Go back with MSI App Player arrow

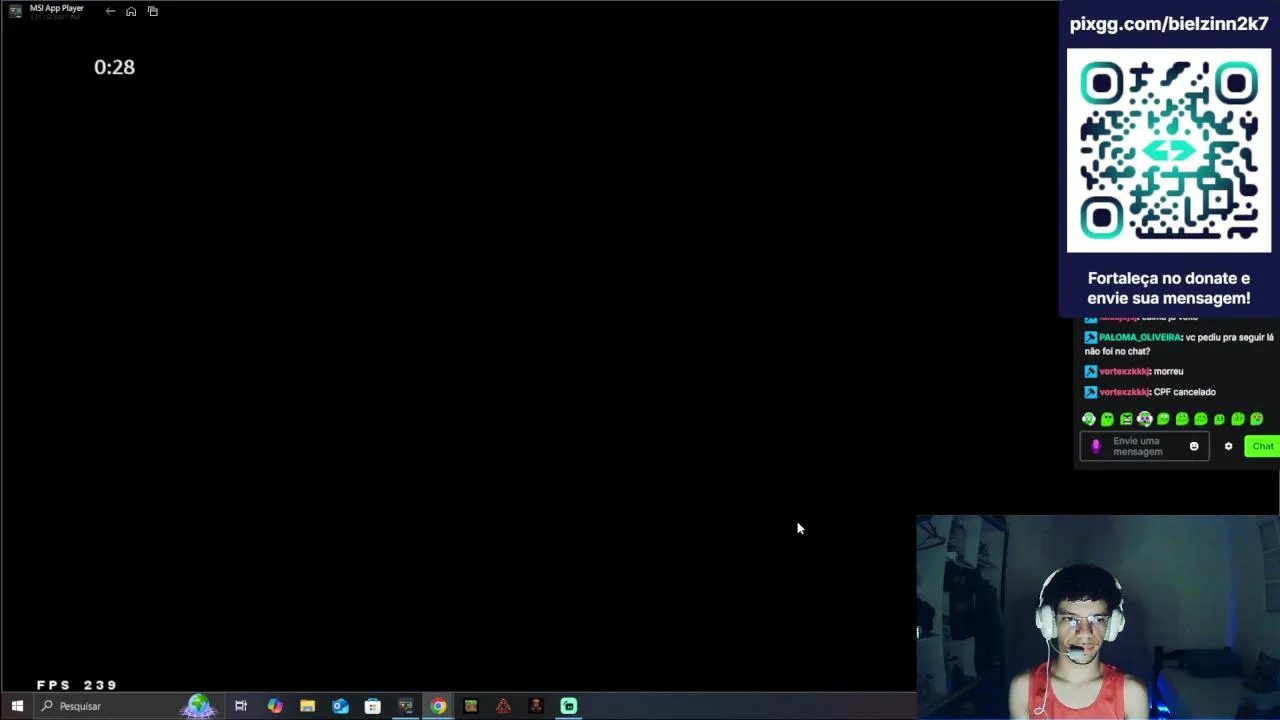coord(110,11)
